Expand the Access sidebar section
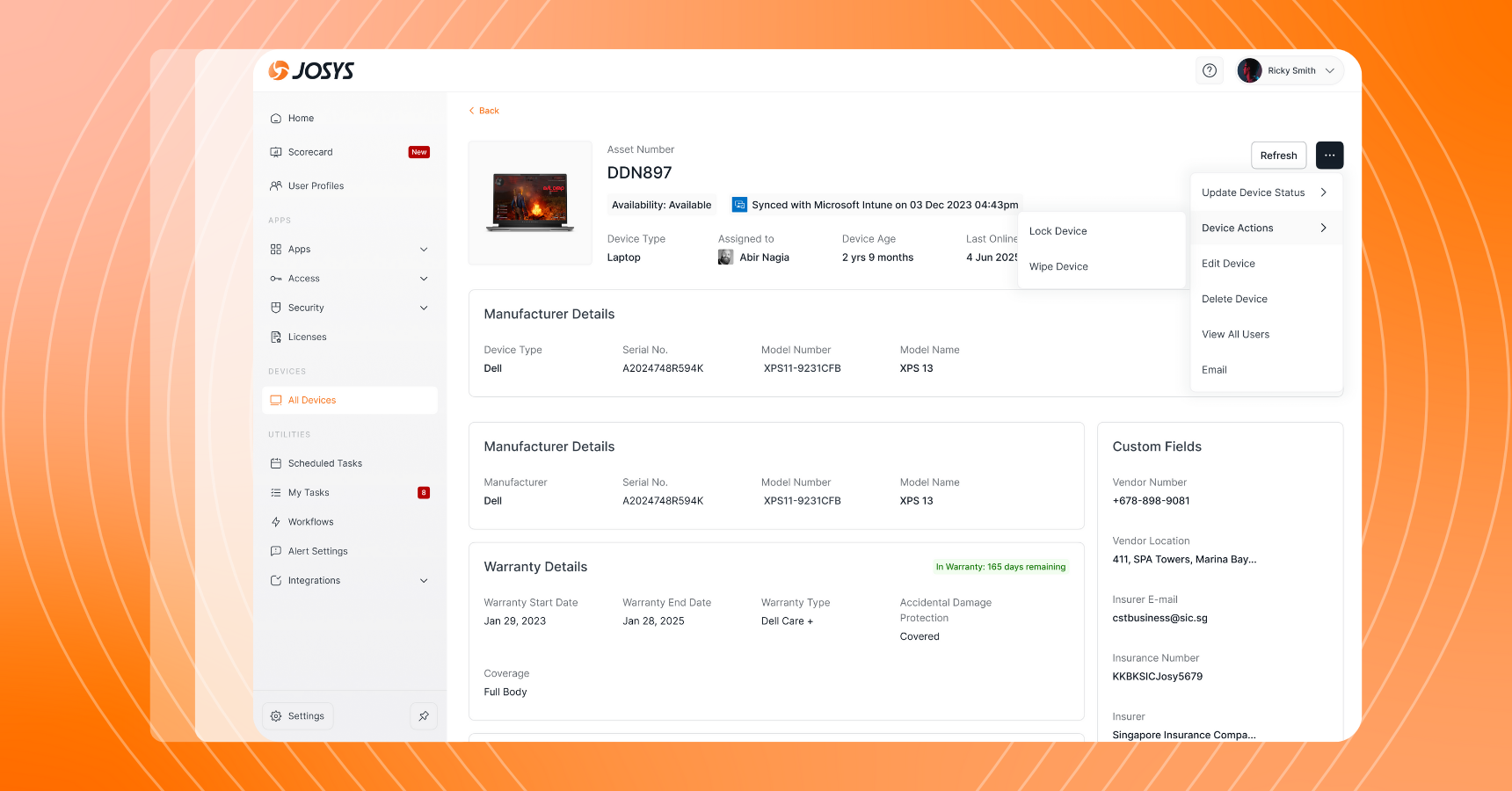The width and height of the screenshot is (1512, 791). pyautogui.click(x=424, y=279)
